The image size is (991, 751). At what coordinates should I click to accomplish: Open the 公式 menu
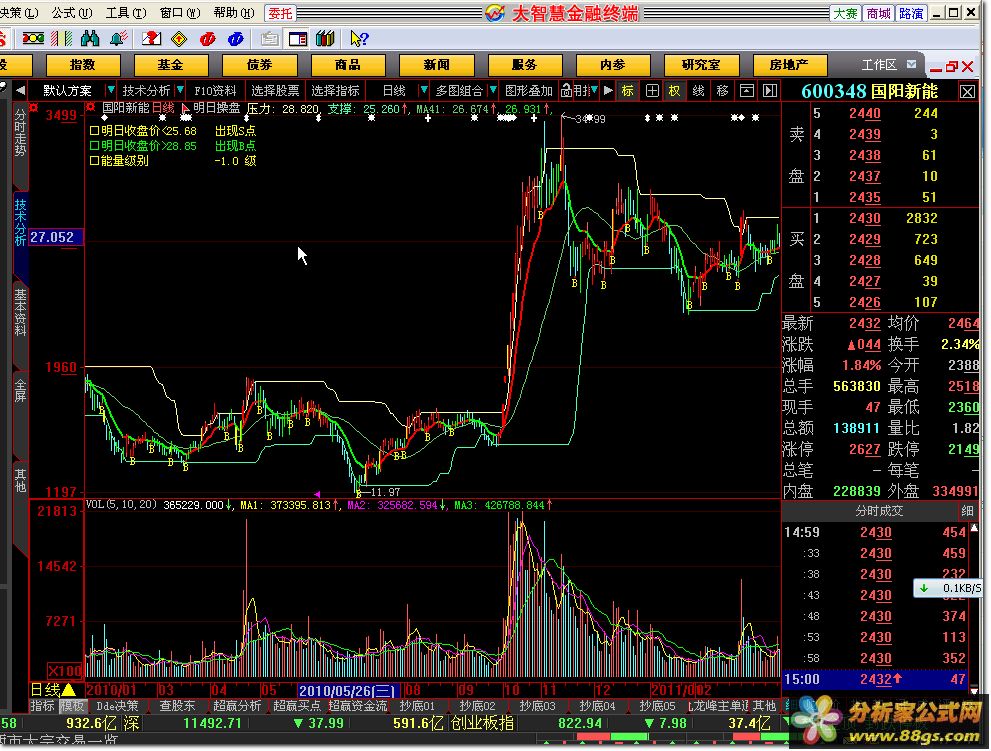tap(72, 13)
